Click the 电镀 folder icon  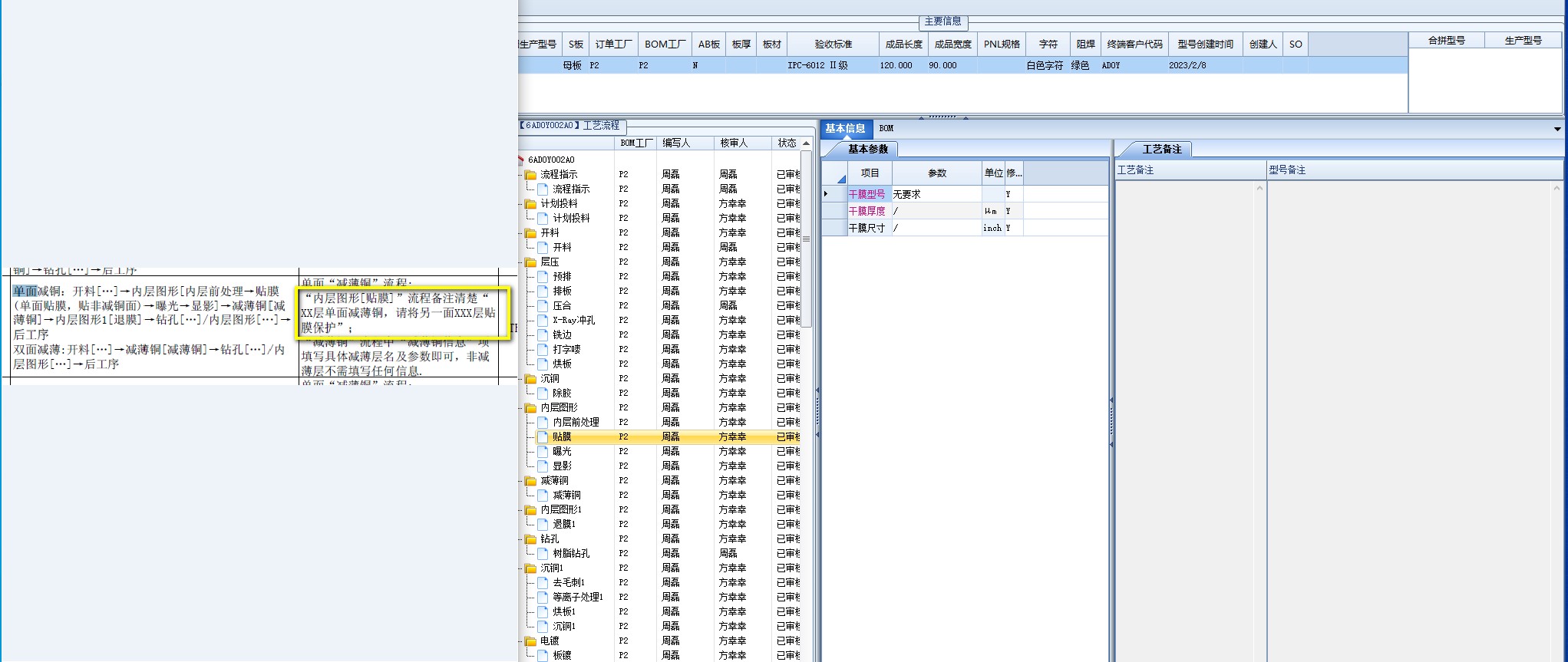pyautogui.click(x=530, y=641)
